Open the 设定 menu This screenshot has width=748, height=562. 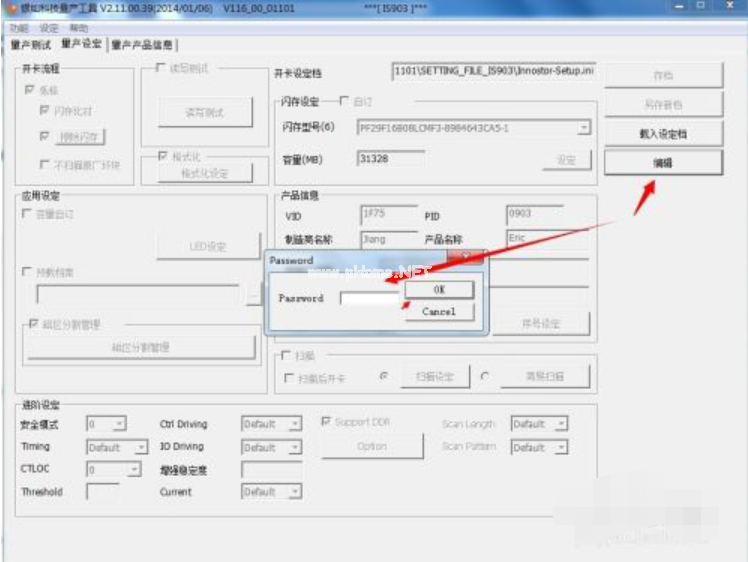point(49,29)
